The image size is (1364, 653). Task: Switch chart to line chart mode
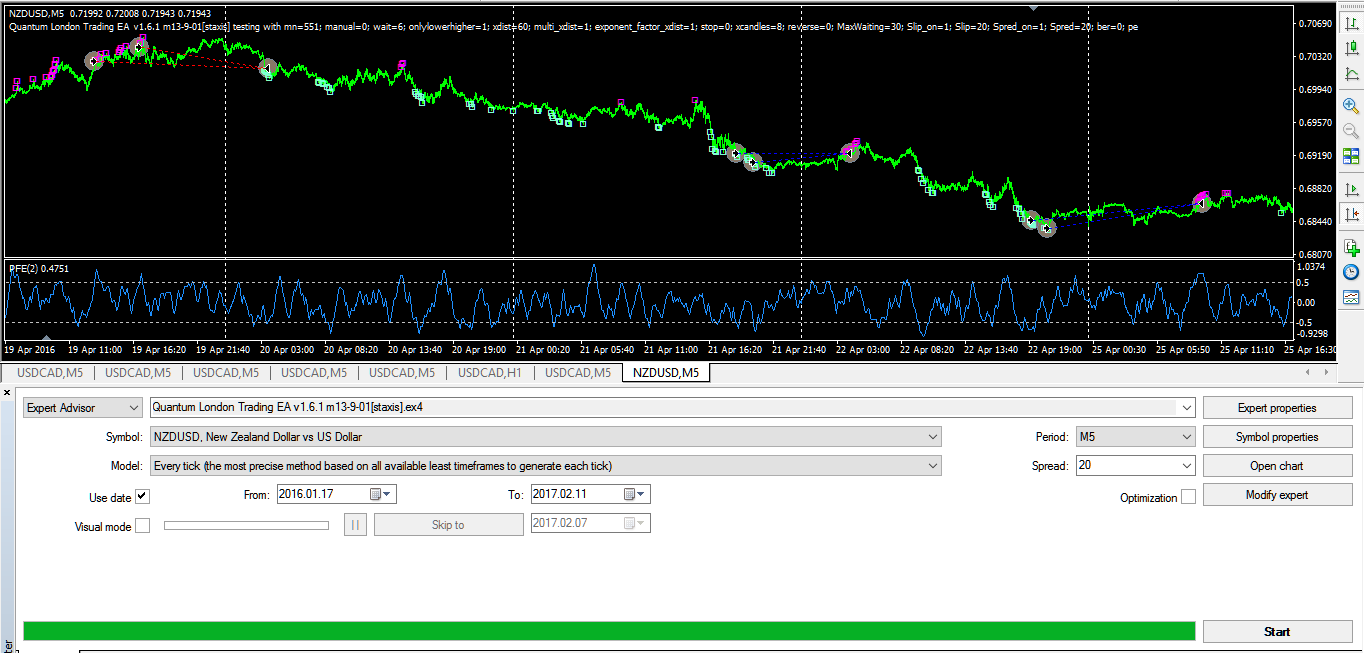coord(1351,74)
